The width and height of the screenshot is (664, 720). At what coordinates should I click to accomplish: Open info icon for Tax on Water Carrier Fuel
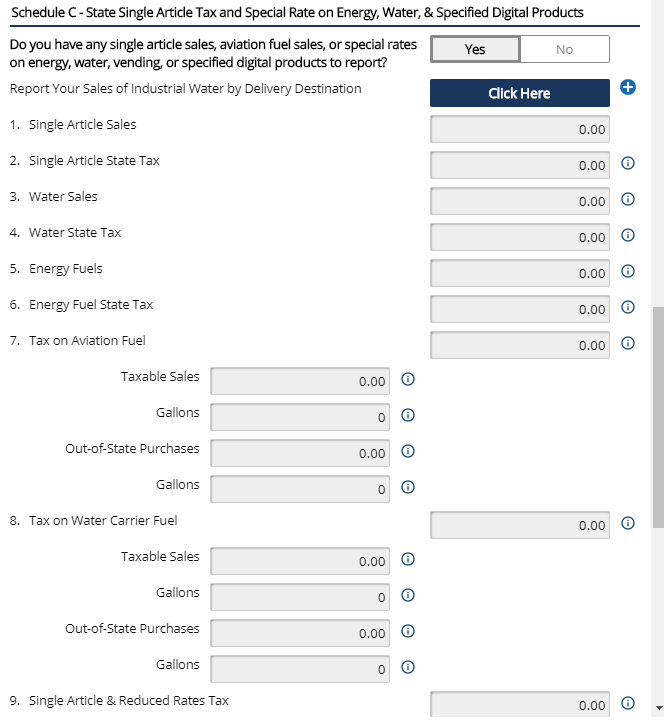click(628, 523)
